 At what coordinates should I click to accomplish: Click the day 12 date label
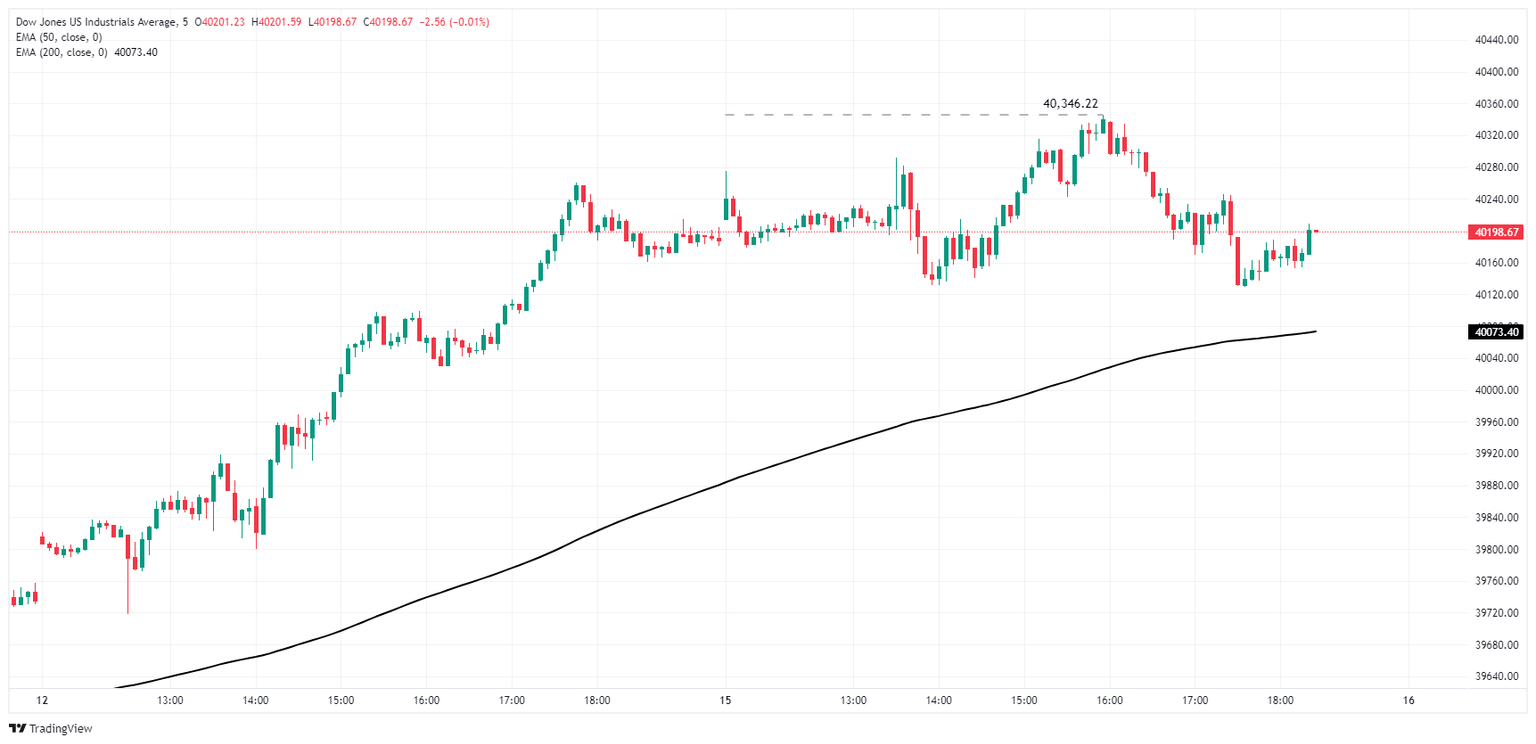pos(41,701)
